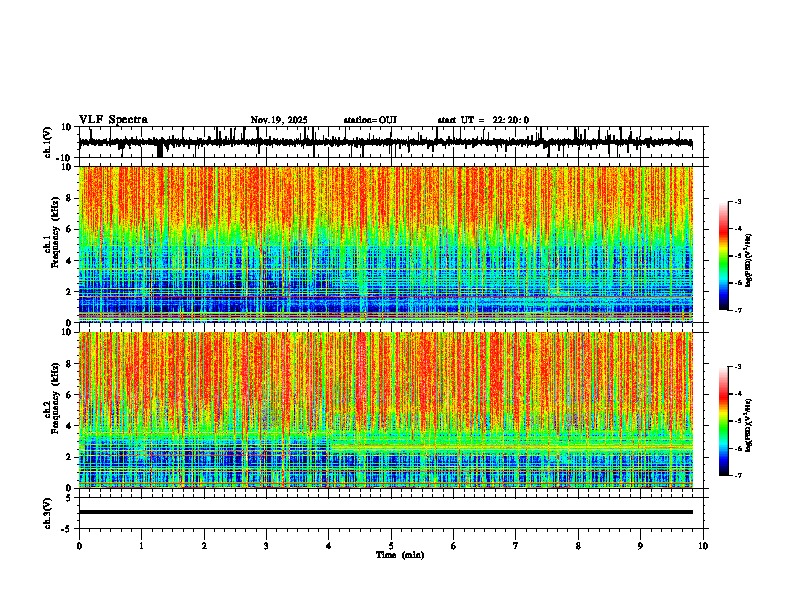
Task: Select the date text "Nov.19, 2025"
Action: (x=279, y=120)
